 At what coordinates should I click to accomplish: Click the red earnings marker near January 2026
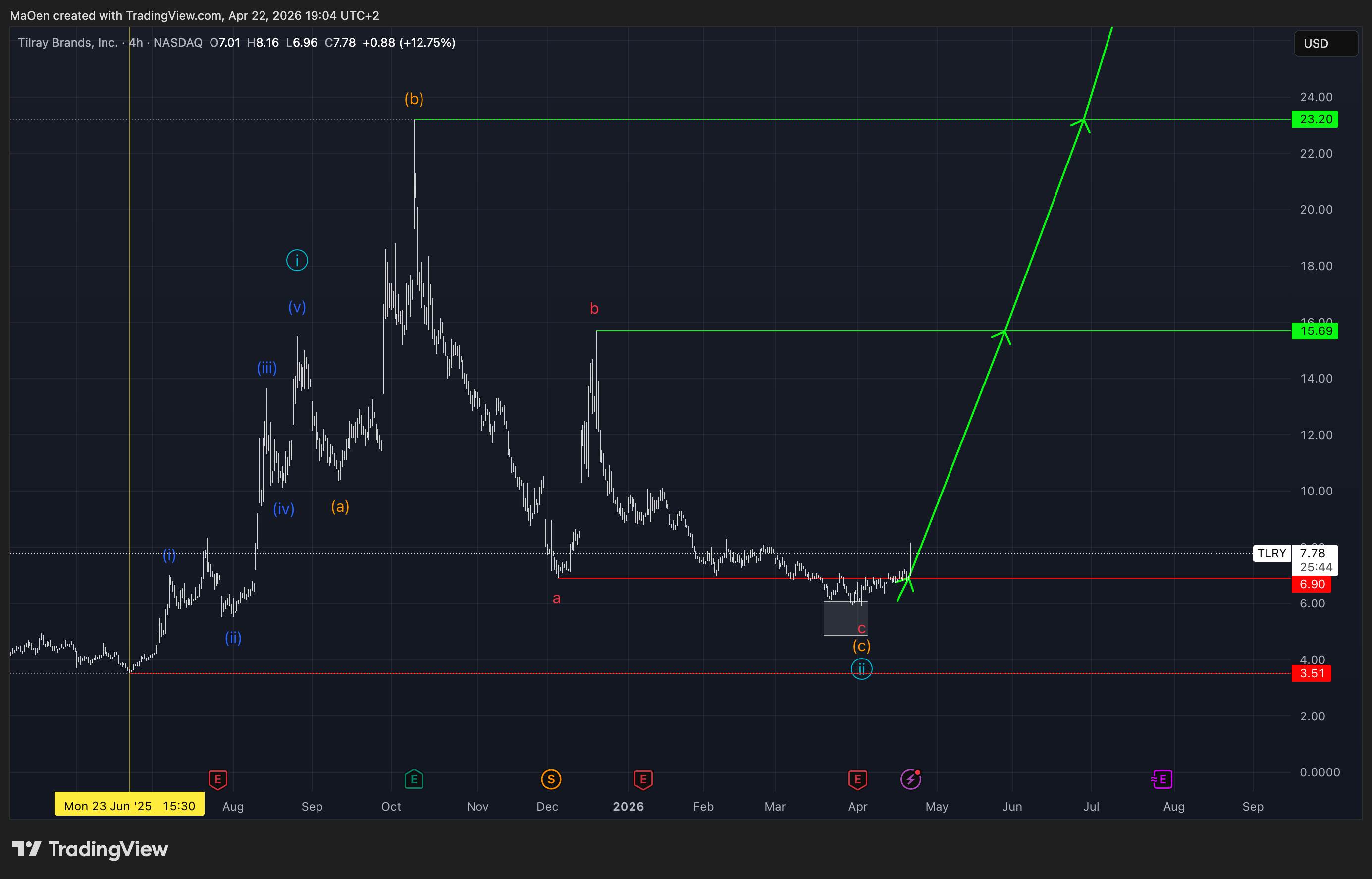click(x=643, y=779)
